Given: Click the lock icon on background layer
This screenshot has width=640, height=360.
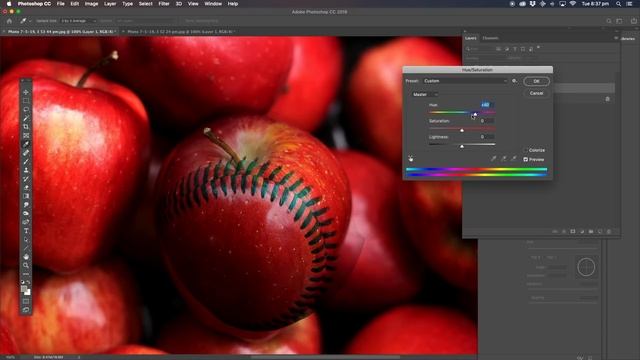Looking at the screenshot, I should [x=607, y=99].
